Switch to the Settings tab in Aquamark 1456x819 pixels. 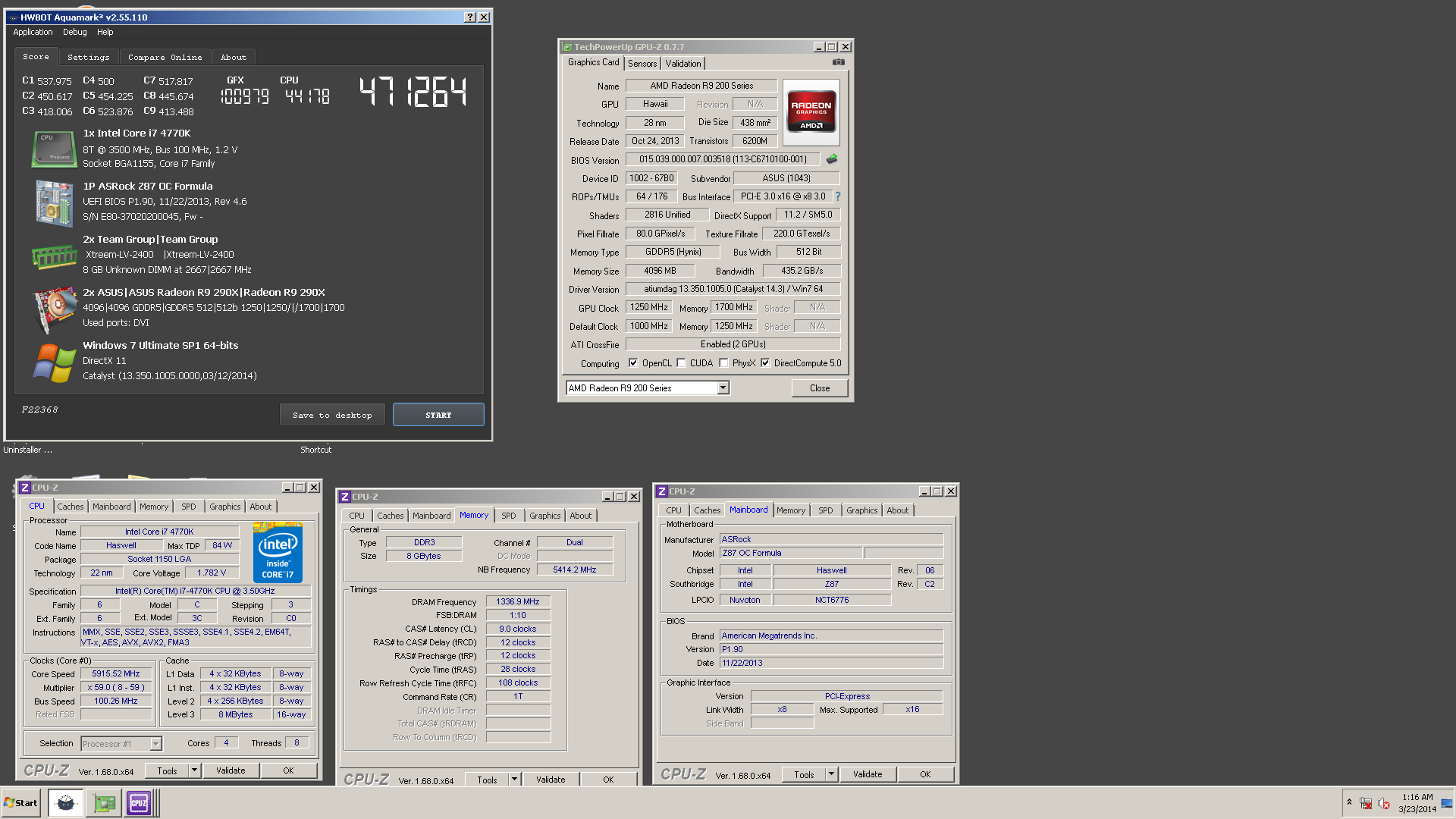coord(88,57)
